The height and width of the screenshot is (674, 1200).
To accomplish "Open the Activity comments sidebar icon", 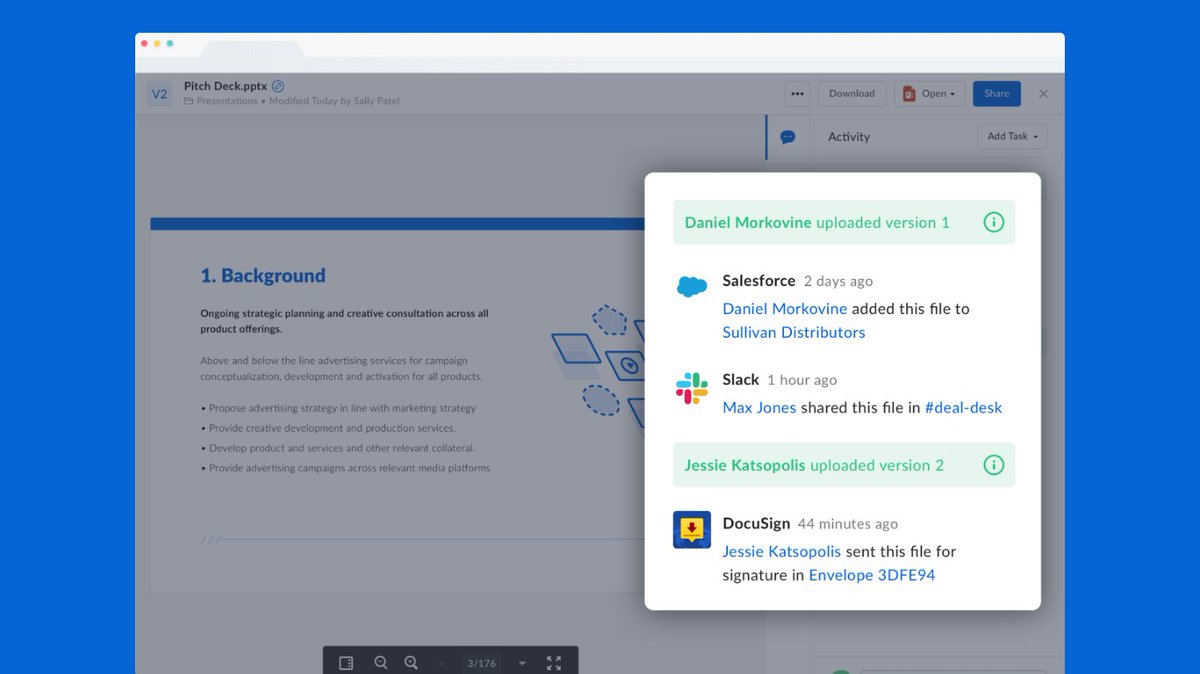I will [788, 137].
